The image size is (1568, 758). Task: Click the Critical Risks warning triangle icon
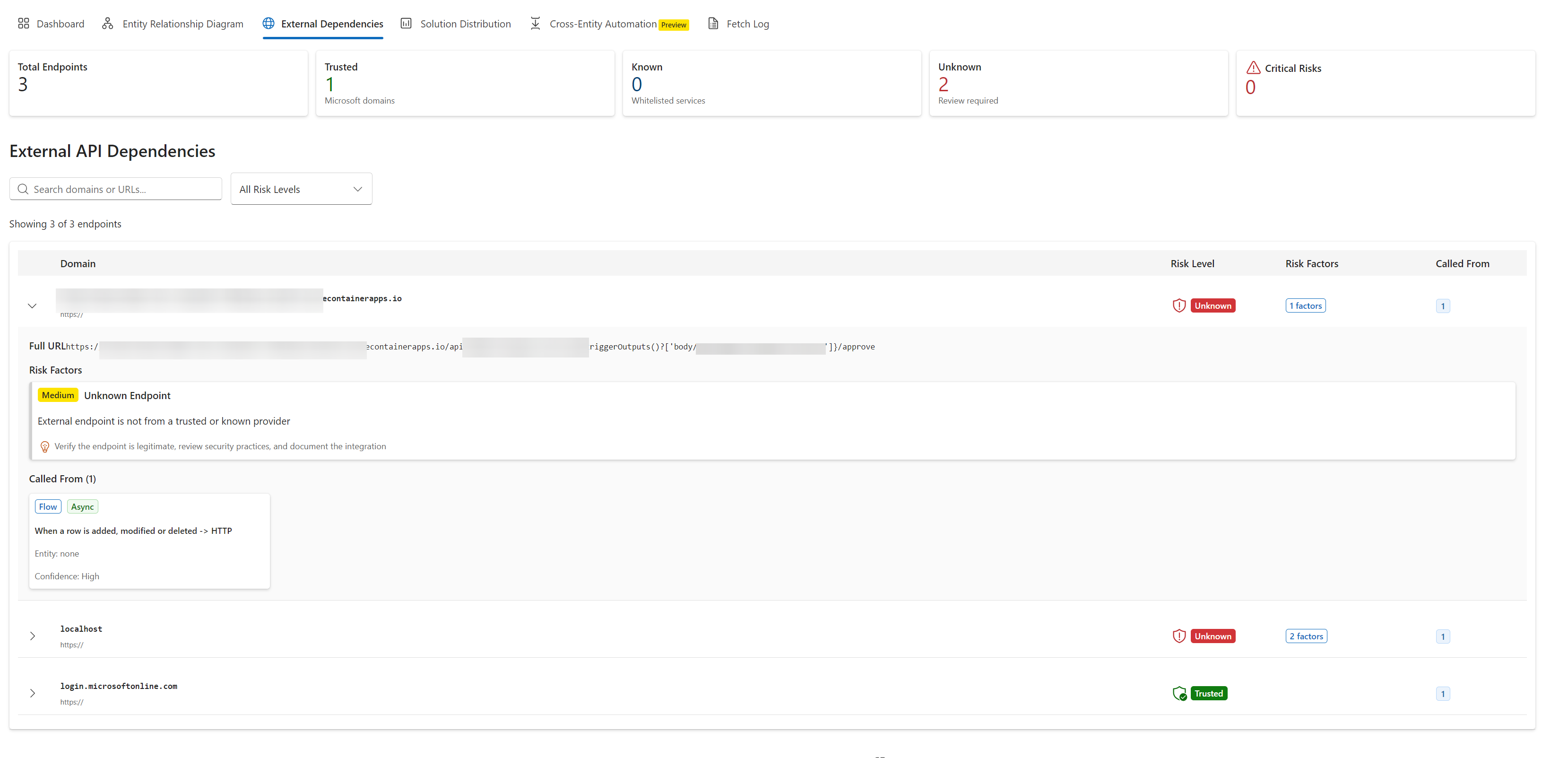(x=1253, y=68)
